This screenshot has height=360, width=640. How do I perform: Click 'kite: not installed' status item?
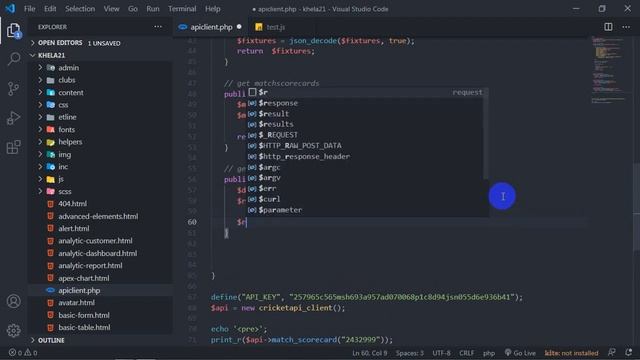click(571, 353)
